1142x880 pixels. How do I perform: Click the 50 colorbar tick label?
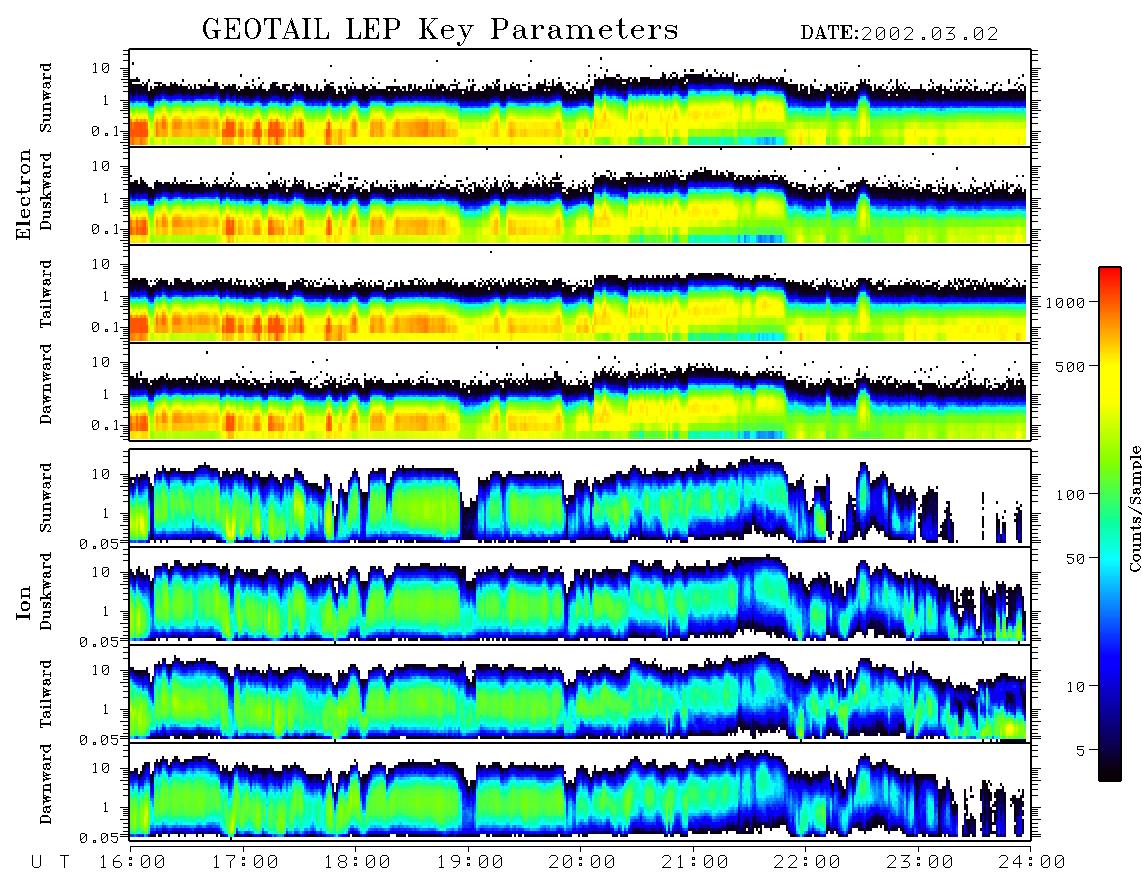click(x=1075, y=559)
